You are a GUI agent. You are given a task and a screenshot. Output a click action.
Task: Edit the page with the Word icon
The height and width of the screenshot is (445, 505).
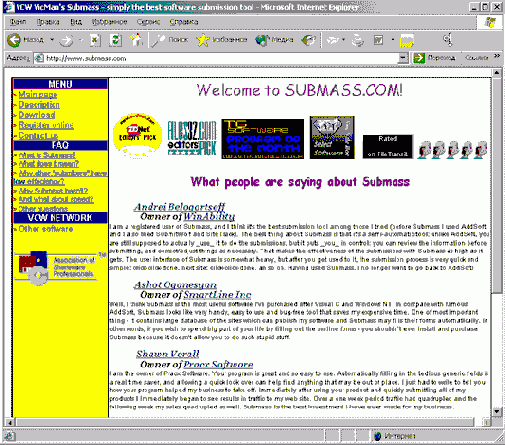(378, 40)
